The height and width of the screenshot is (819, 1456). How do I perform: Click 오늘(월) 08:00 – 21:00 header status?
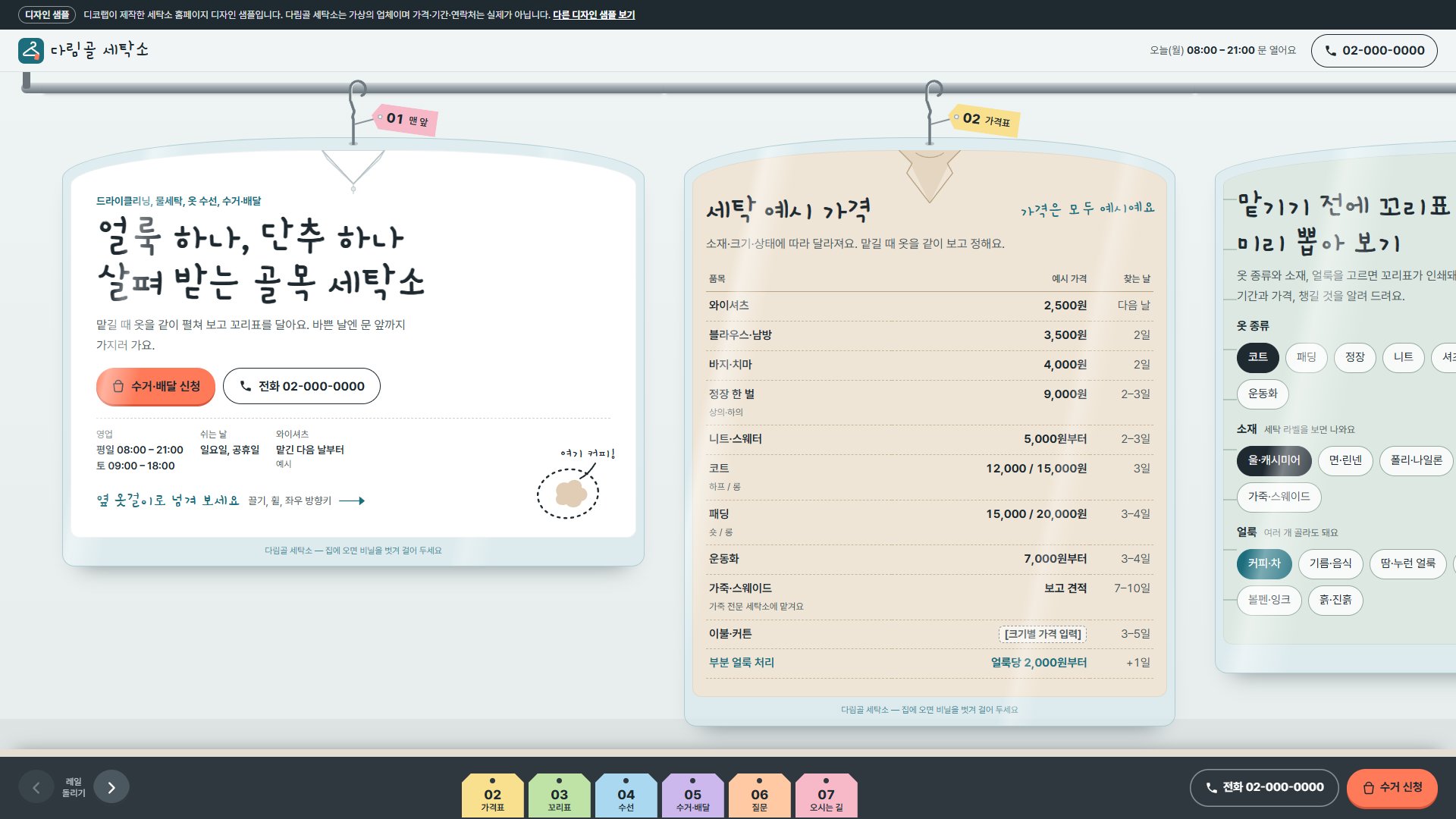(x=1222, y=51)
